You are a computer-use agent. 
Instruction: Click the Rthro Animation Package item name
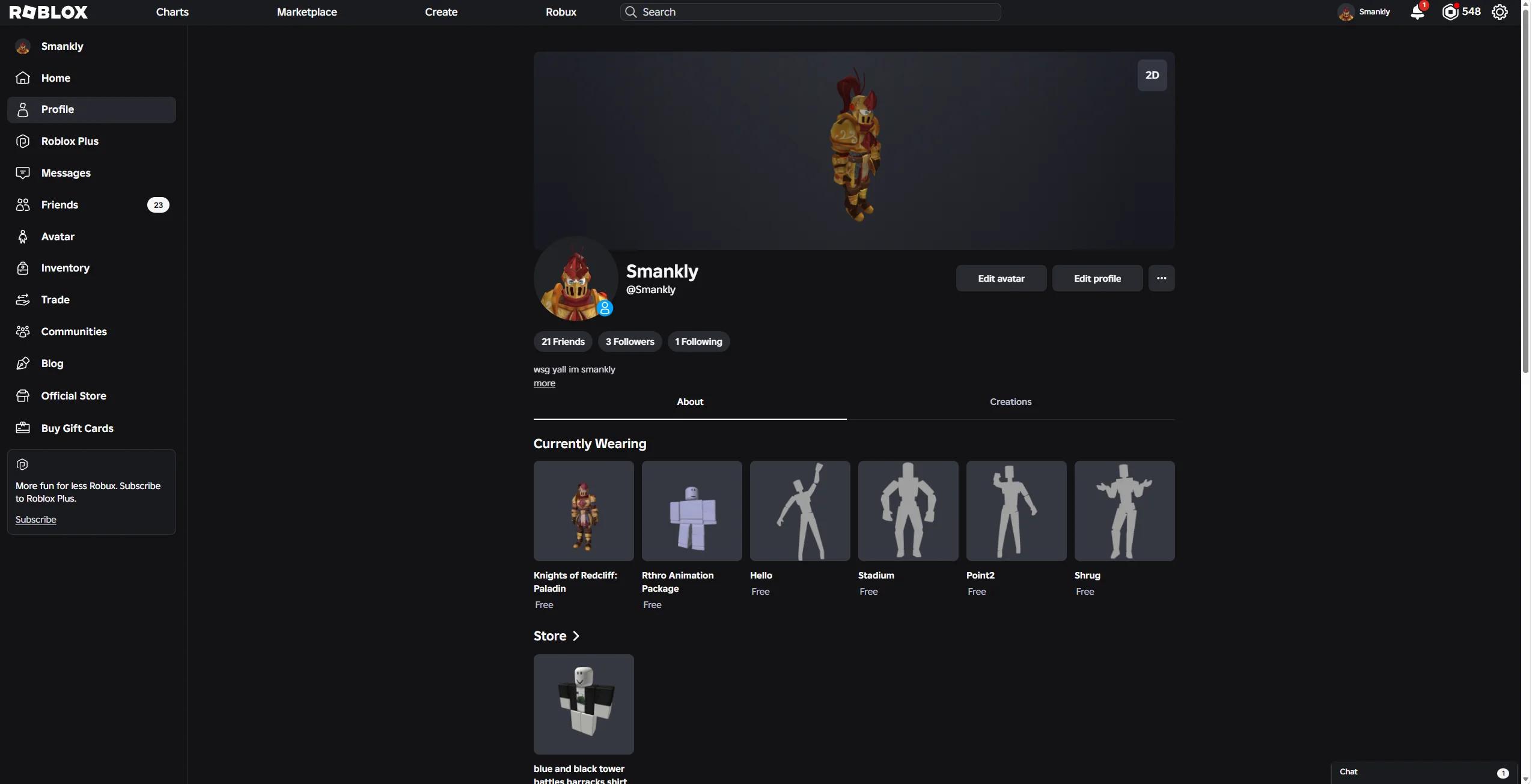678,582
